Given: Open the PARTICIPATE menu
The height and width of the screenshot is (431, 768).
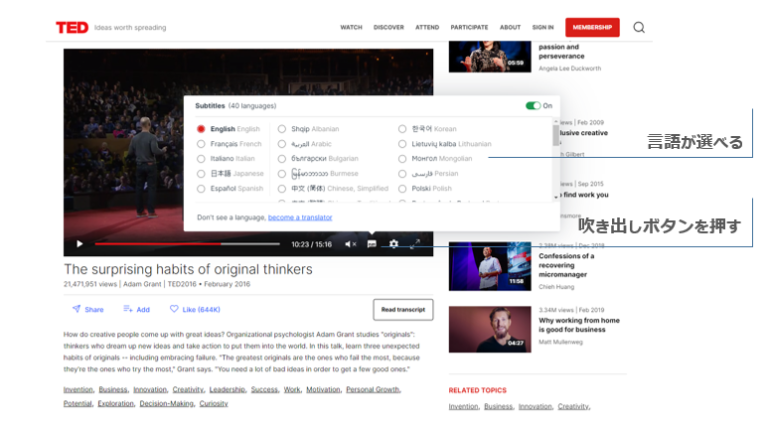Looking at the screenshot, I should tap(469, 27).
